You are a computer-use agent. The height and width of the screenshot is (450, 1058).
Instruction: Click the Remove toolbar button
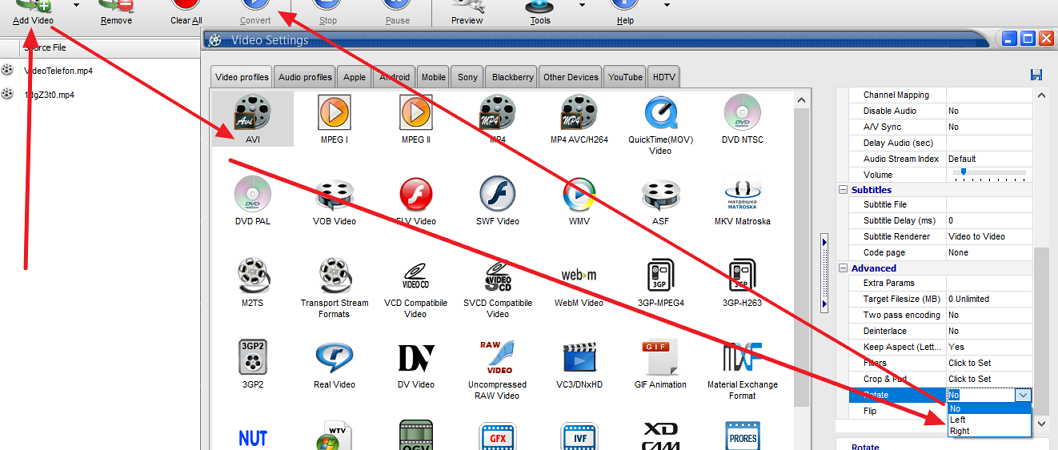point(116,12)
